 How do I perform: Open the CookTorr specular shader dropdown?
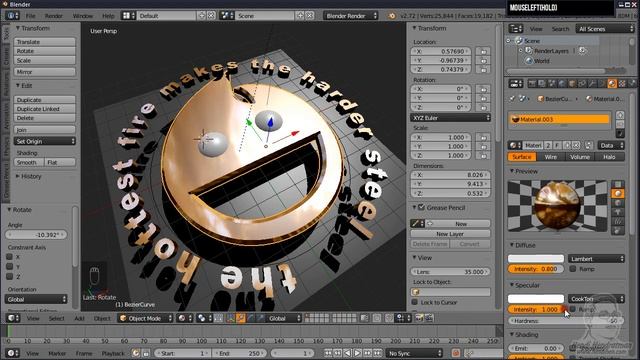(596, 299)
